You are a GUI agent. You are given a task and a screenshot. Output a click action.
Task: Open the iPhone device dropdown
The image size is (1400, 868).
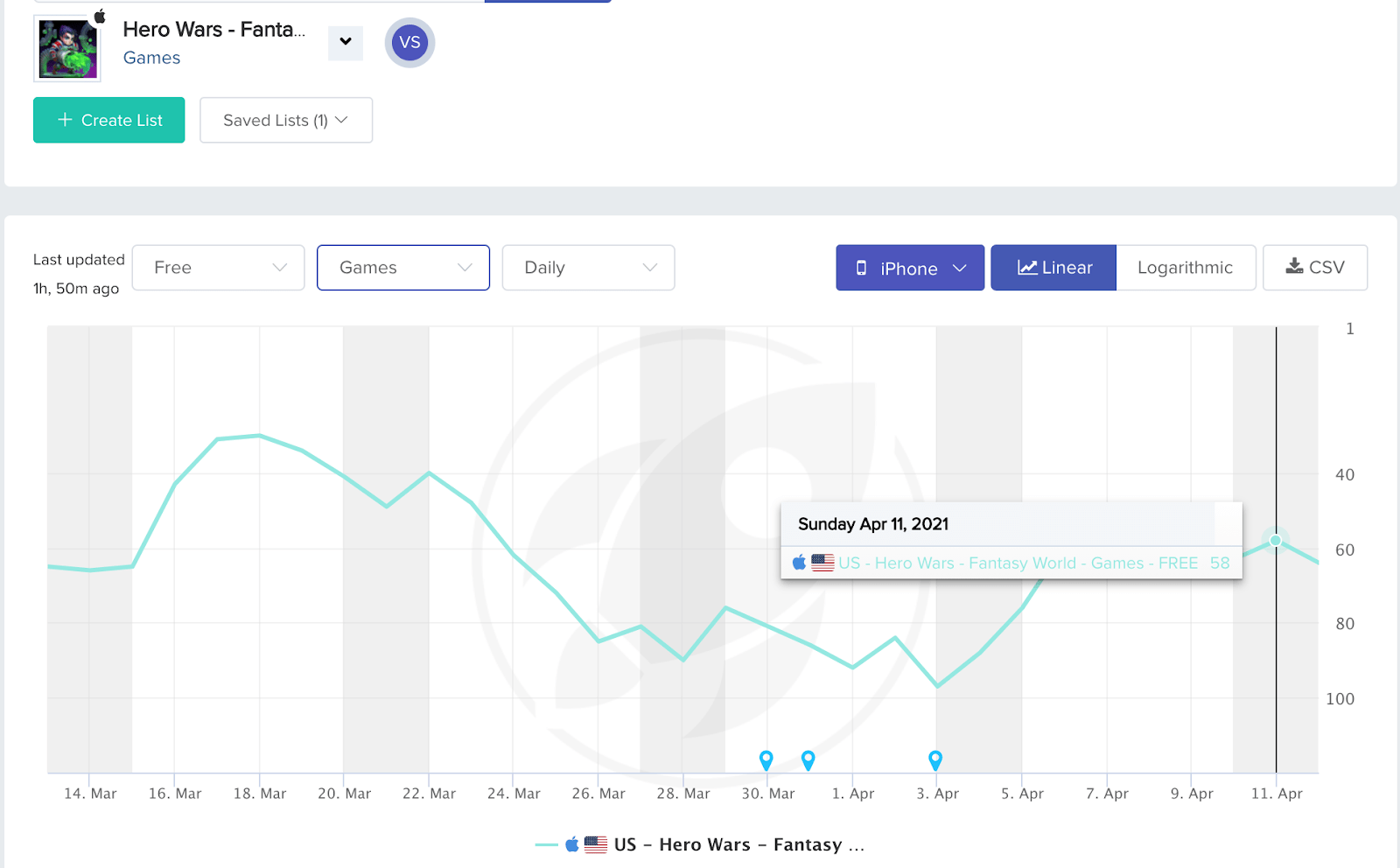pos(910,268)
